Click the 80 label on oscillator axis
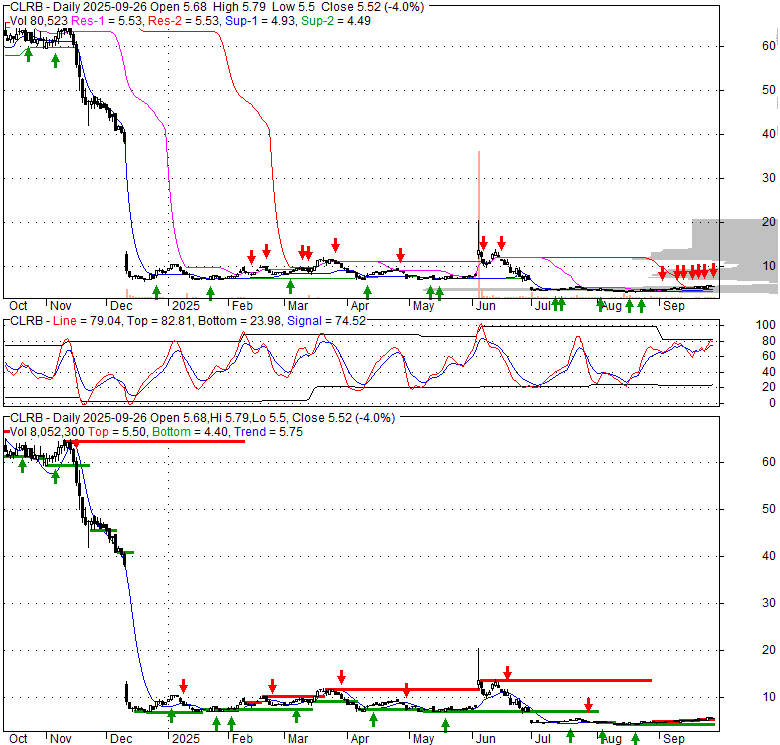780x745 pixels. [769, 341]
